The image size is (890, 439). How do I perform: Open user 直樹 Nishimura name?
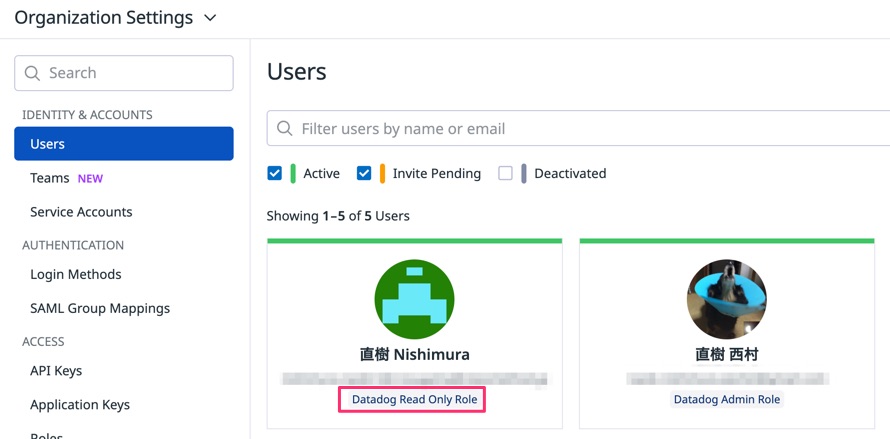pos(414,355)
